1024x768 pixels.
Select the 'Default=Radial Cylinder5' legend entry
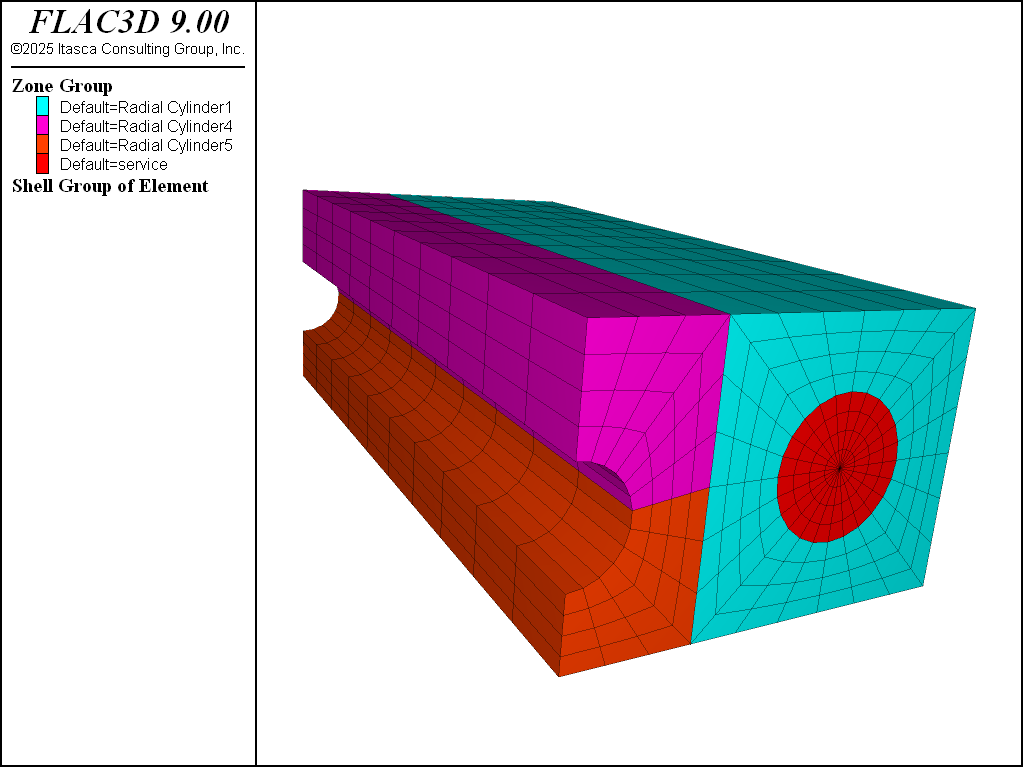pyautogui.click(x=146, y=145)
